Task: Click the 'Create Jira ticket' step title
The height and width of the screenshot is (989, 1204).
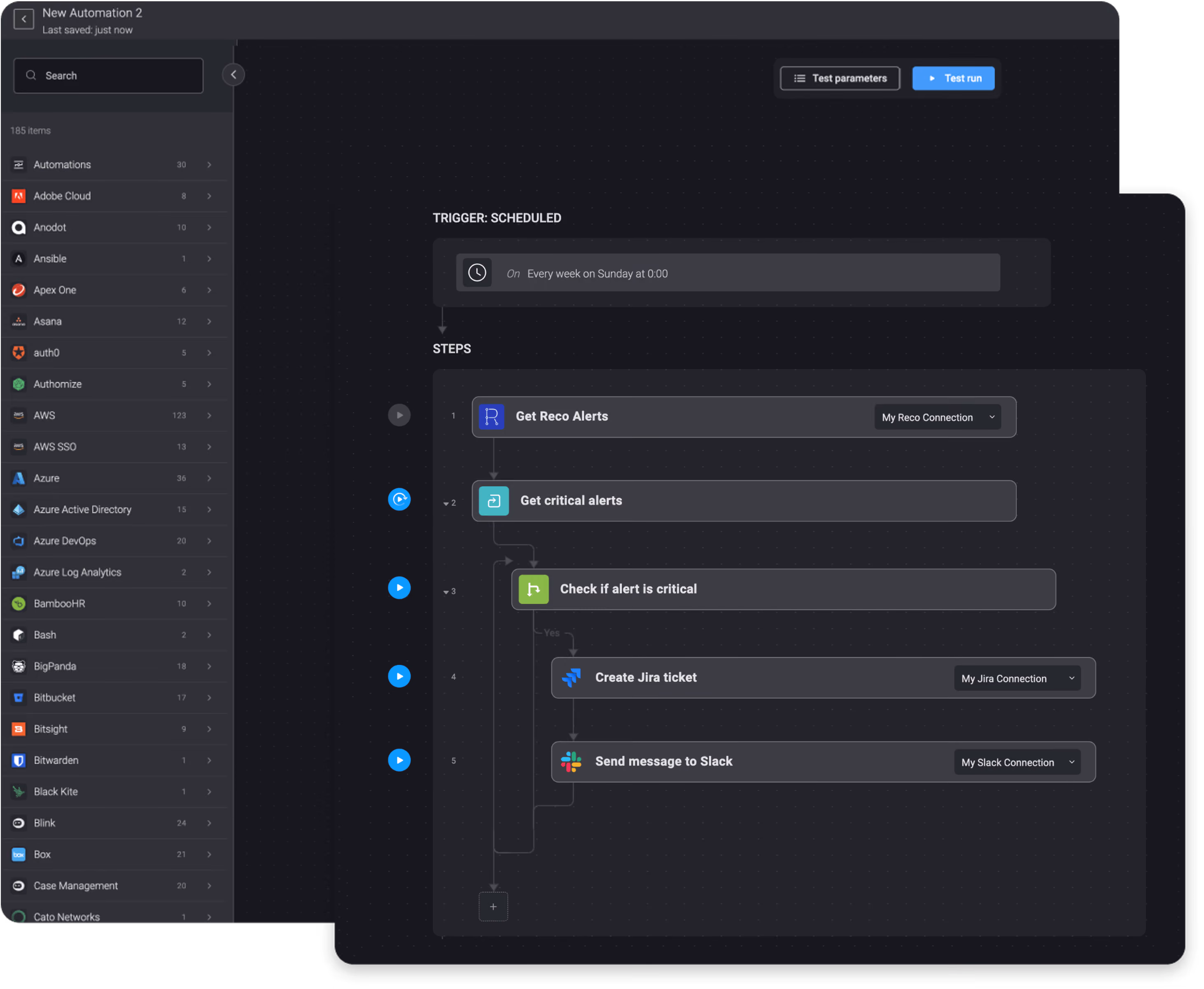Action: point(646,678)
